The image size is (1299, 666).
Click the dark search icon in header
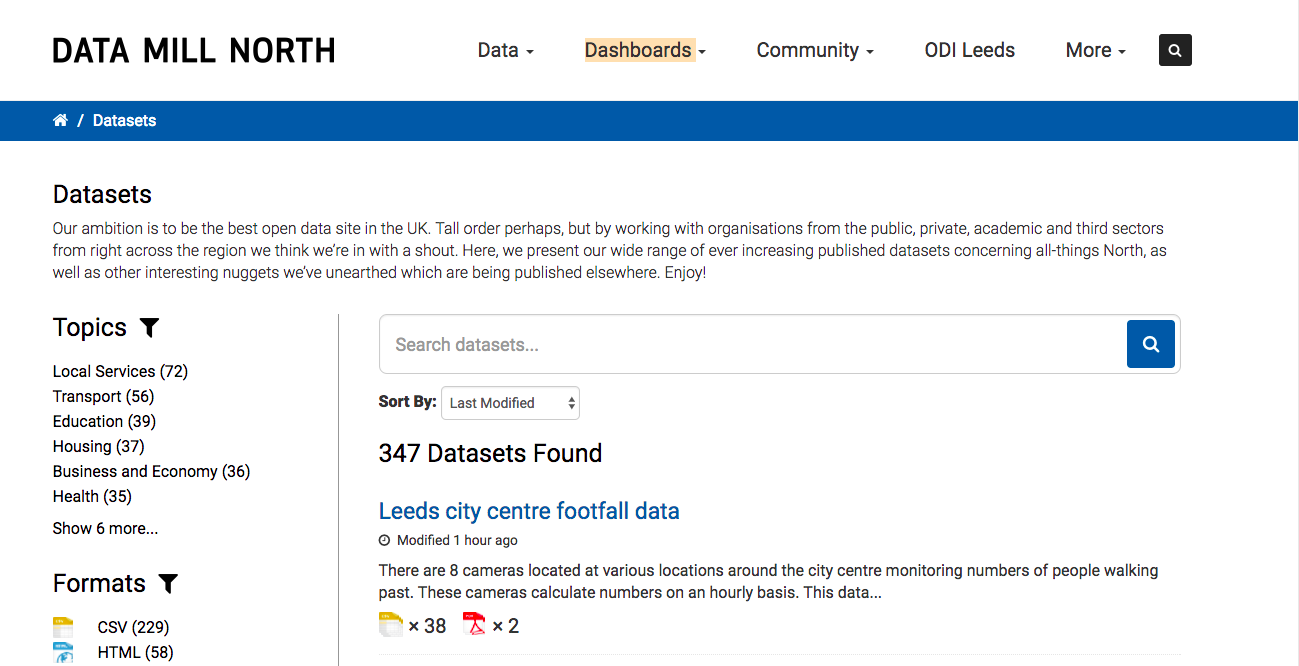[1175, 50]
